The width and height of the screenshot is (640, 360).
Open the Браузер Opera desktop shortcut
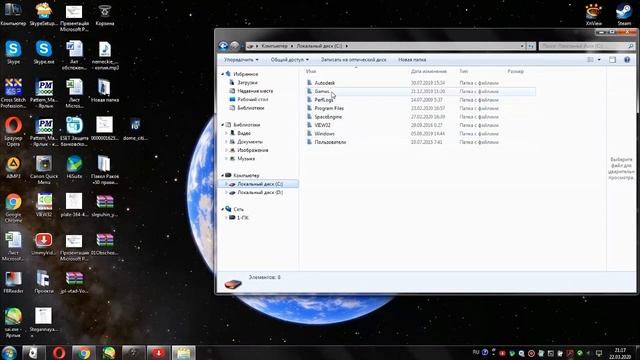[13, 131]
